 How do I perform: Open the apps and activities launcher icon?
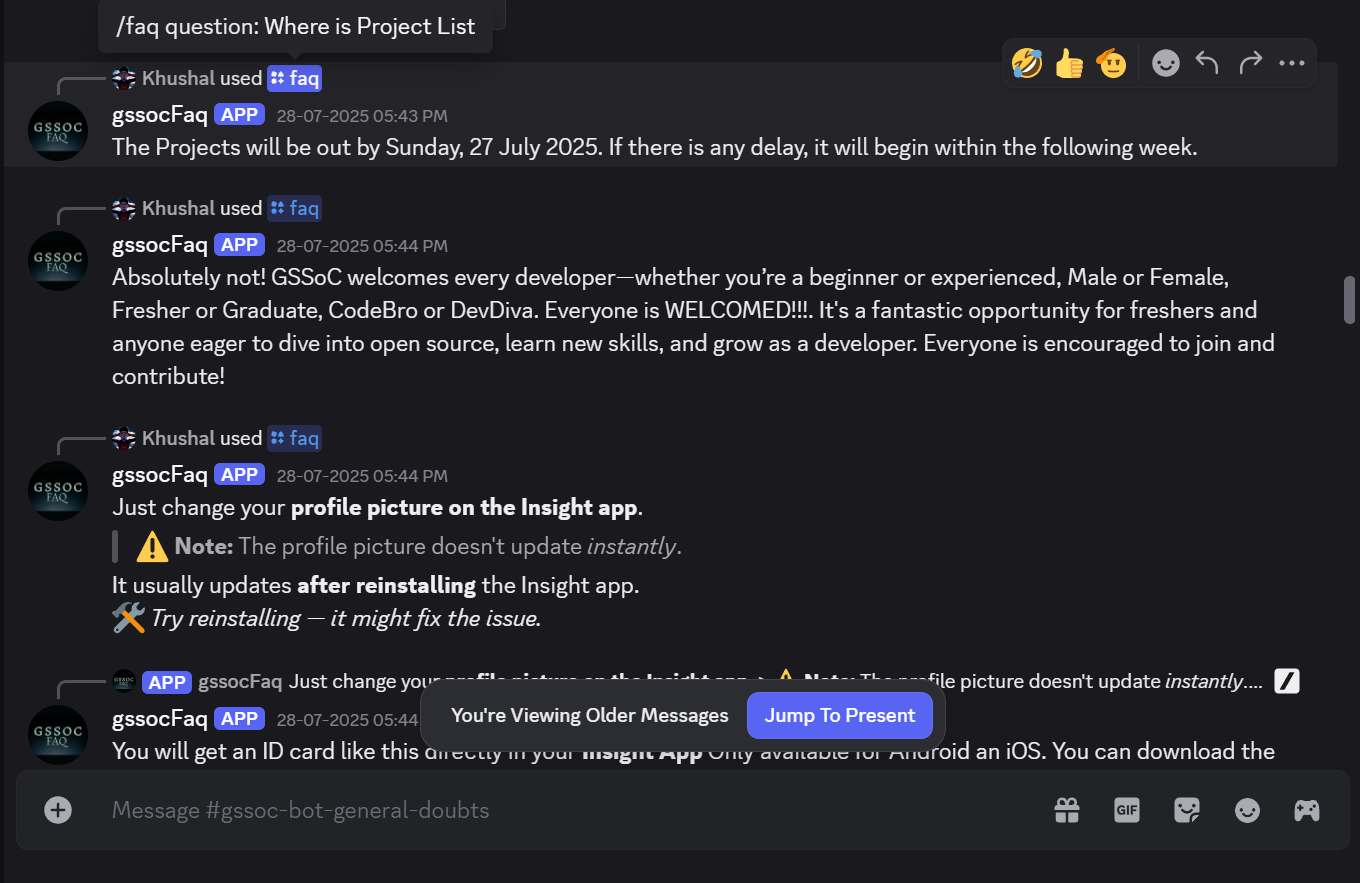(x=1307, y=810)
